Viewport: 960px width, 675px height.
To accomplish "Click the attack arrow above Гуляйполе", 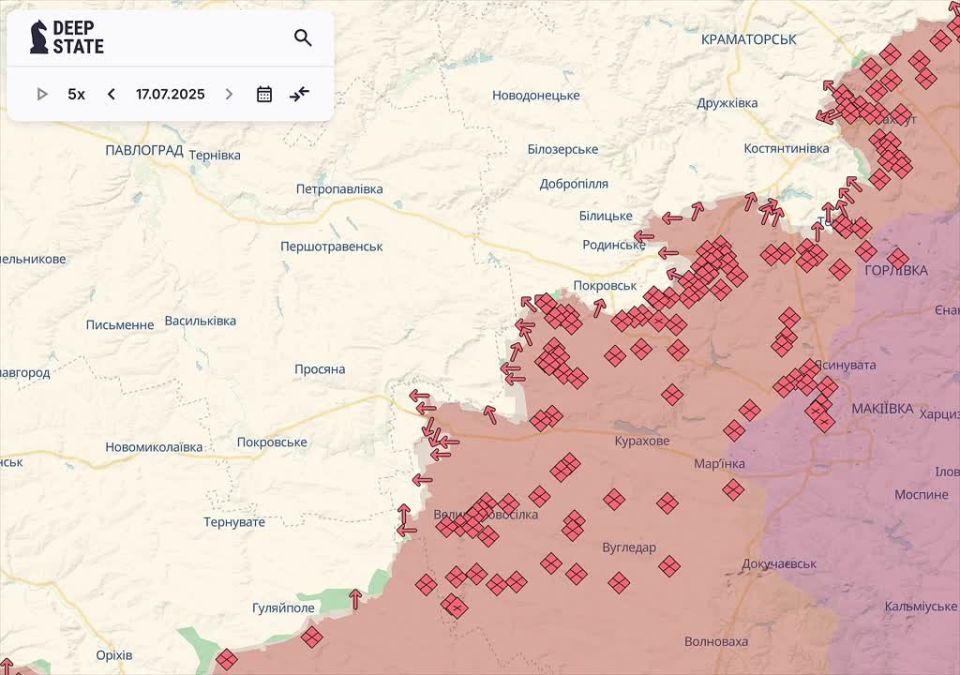I will coord(355,598).
